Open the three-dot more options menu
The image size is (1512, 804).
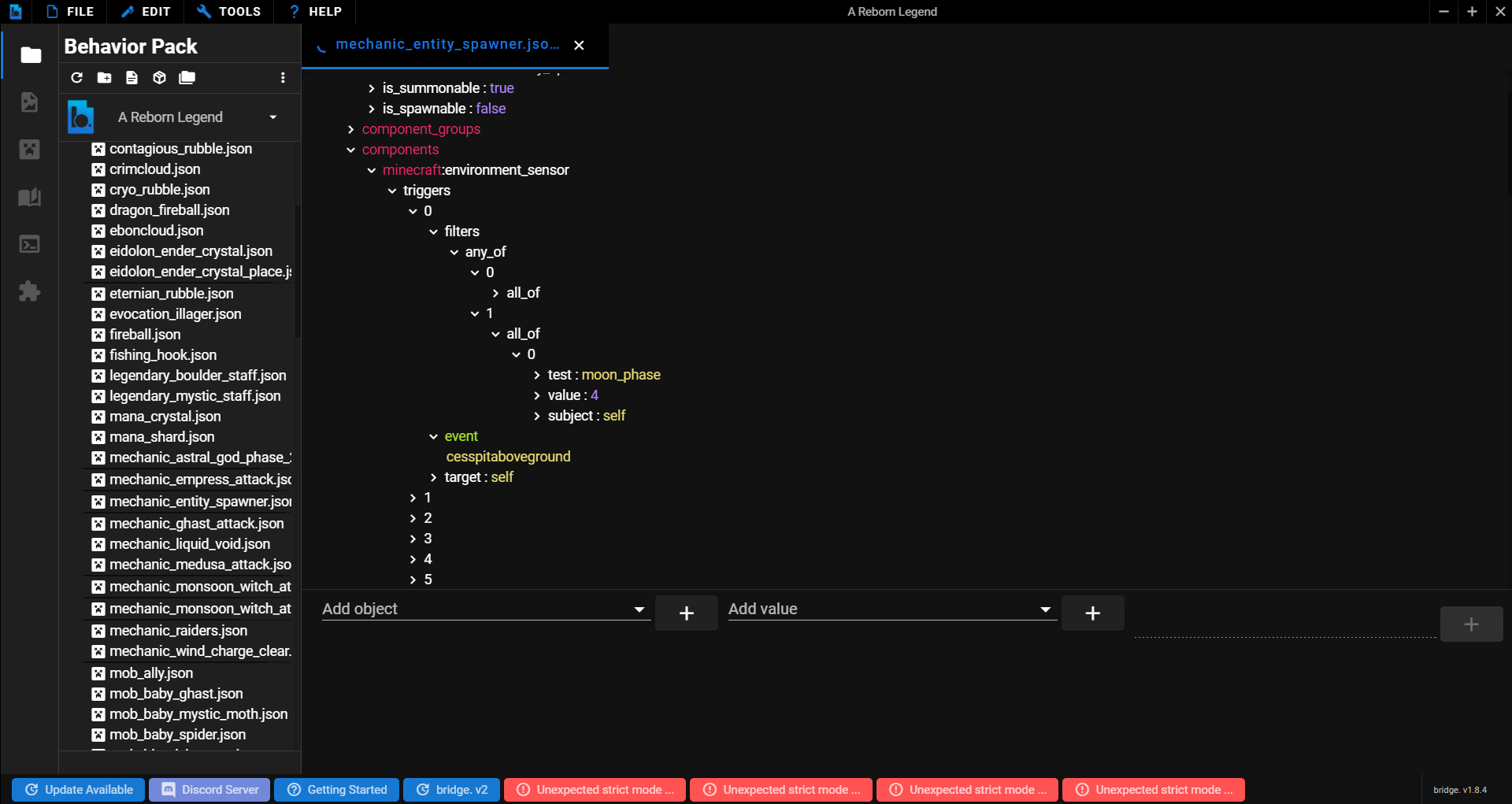(283, 77)
